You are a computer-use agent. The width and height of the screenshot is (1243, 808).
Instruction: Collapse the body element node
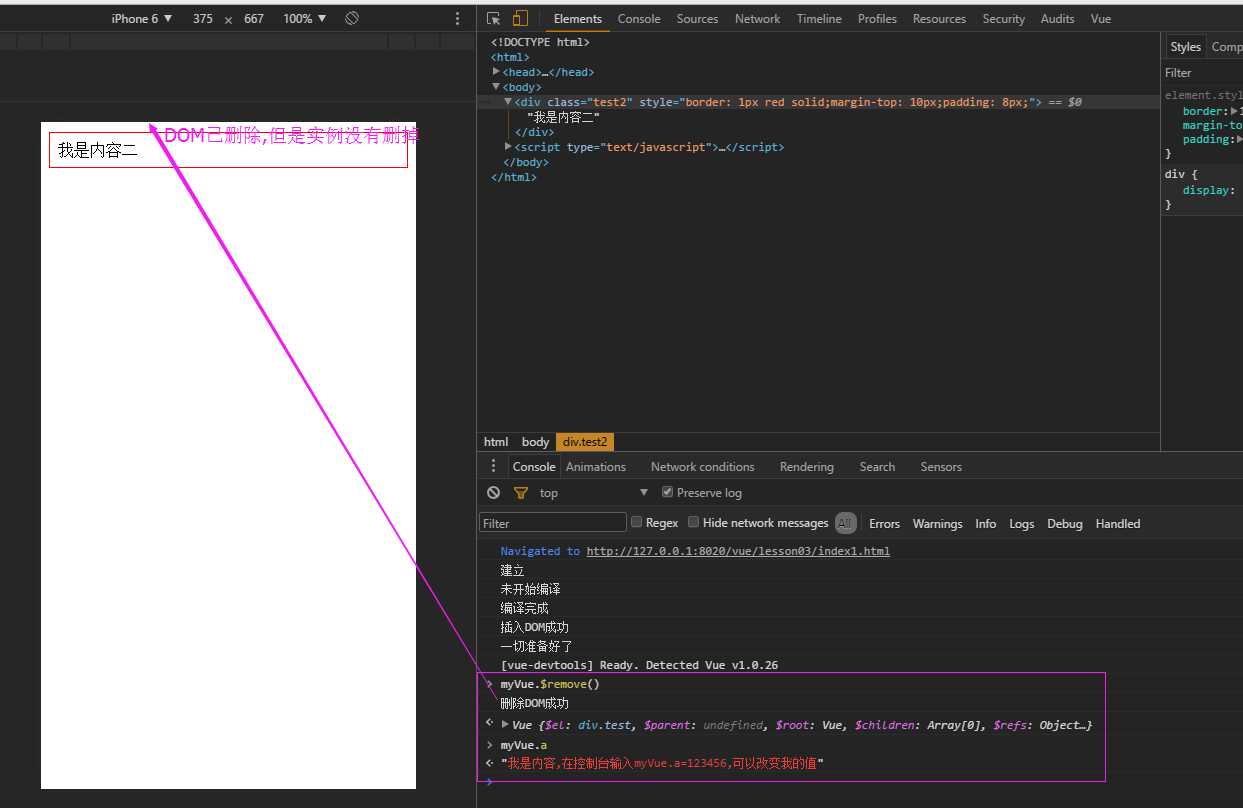tap(497, 87)
